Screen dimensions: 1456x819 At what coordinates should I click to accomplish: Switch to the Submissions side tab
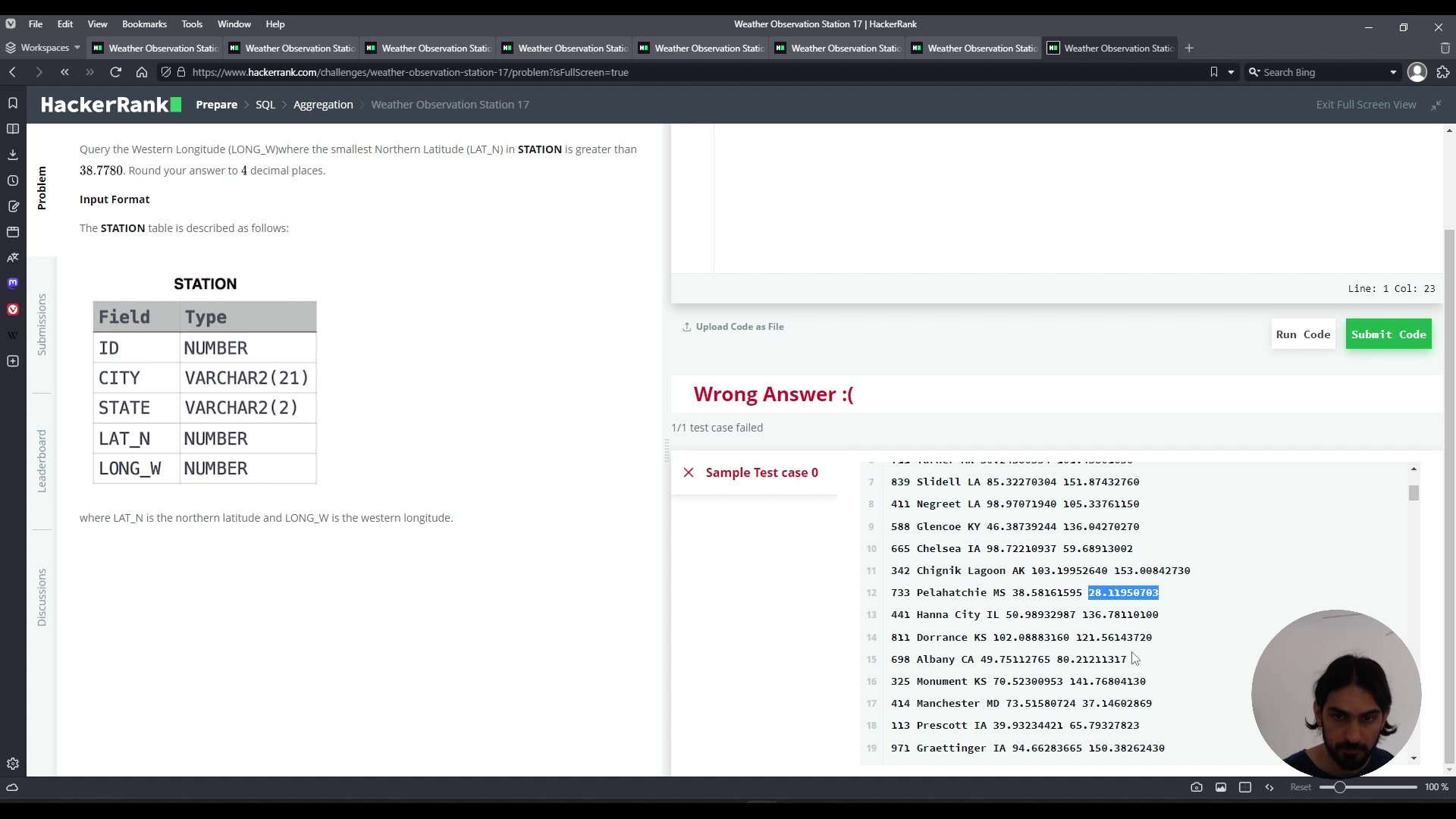pyautogui.click(x=42, y=326)
